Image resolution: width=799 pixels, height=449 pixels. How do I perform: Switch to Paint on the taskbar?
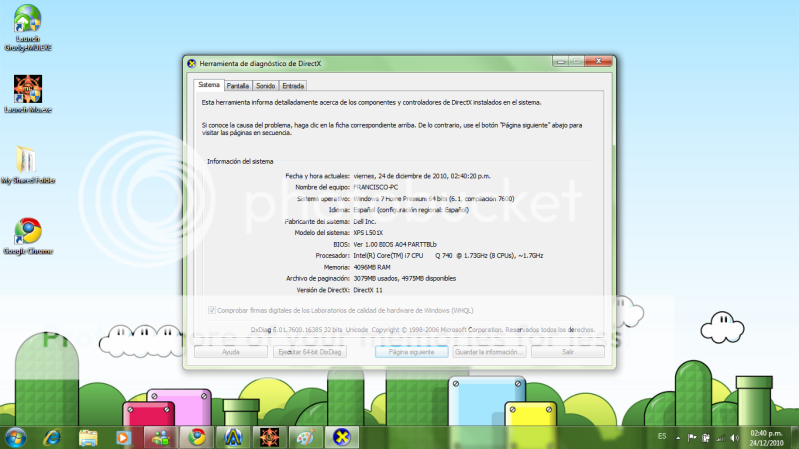(x=306, y=437)
